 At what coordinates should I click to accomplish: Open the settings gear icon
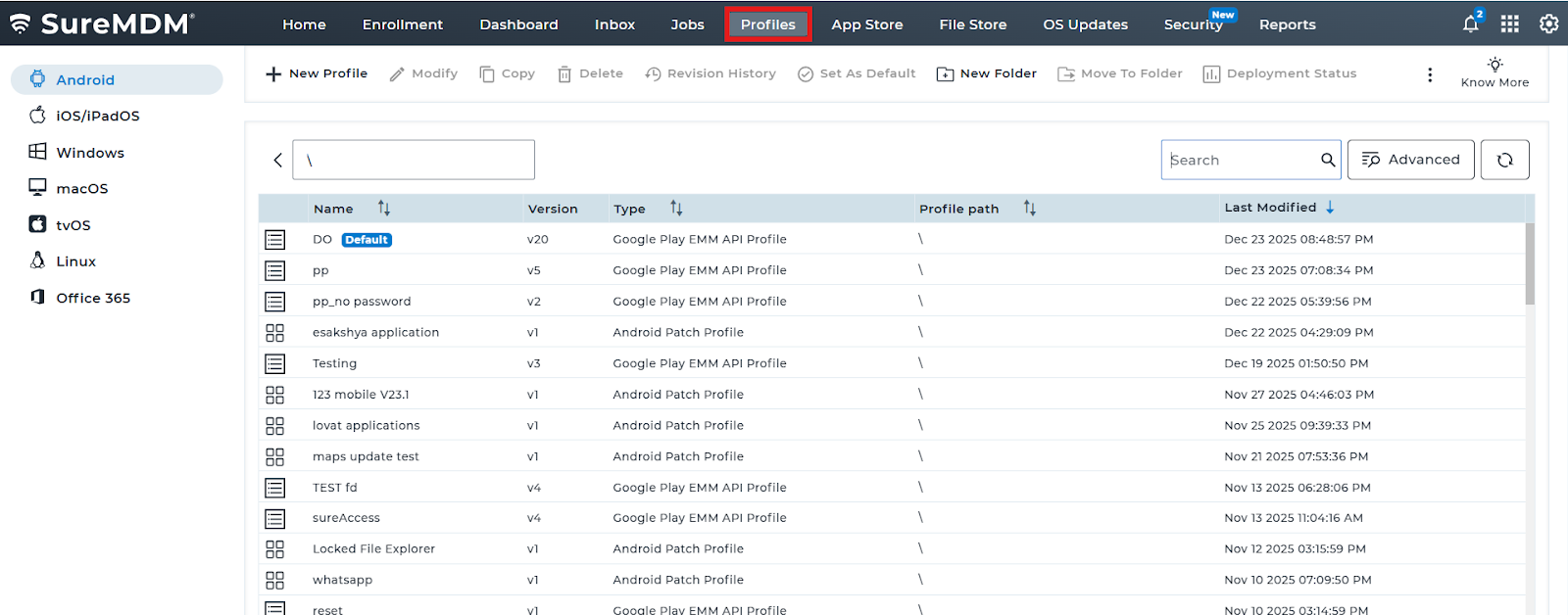click(1548, 24)
